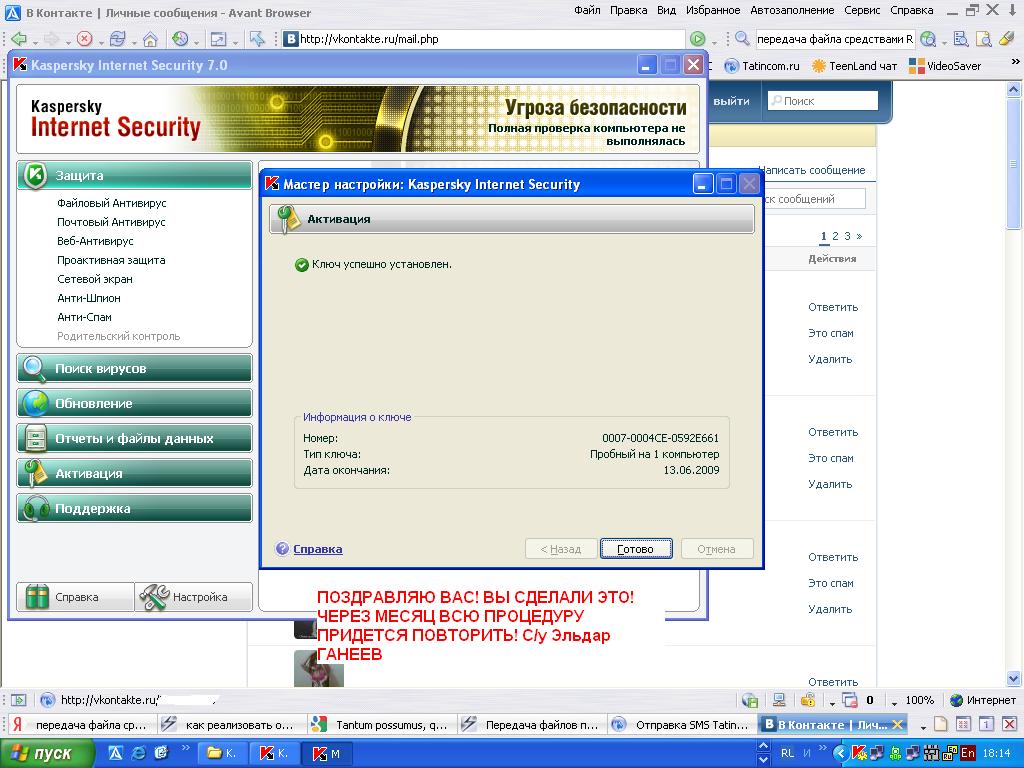The image size is (1024, 768).
Task: Click the Обновление globe icon
Action: click(34, 404)
